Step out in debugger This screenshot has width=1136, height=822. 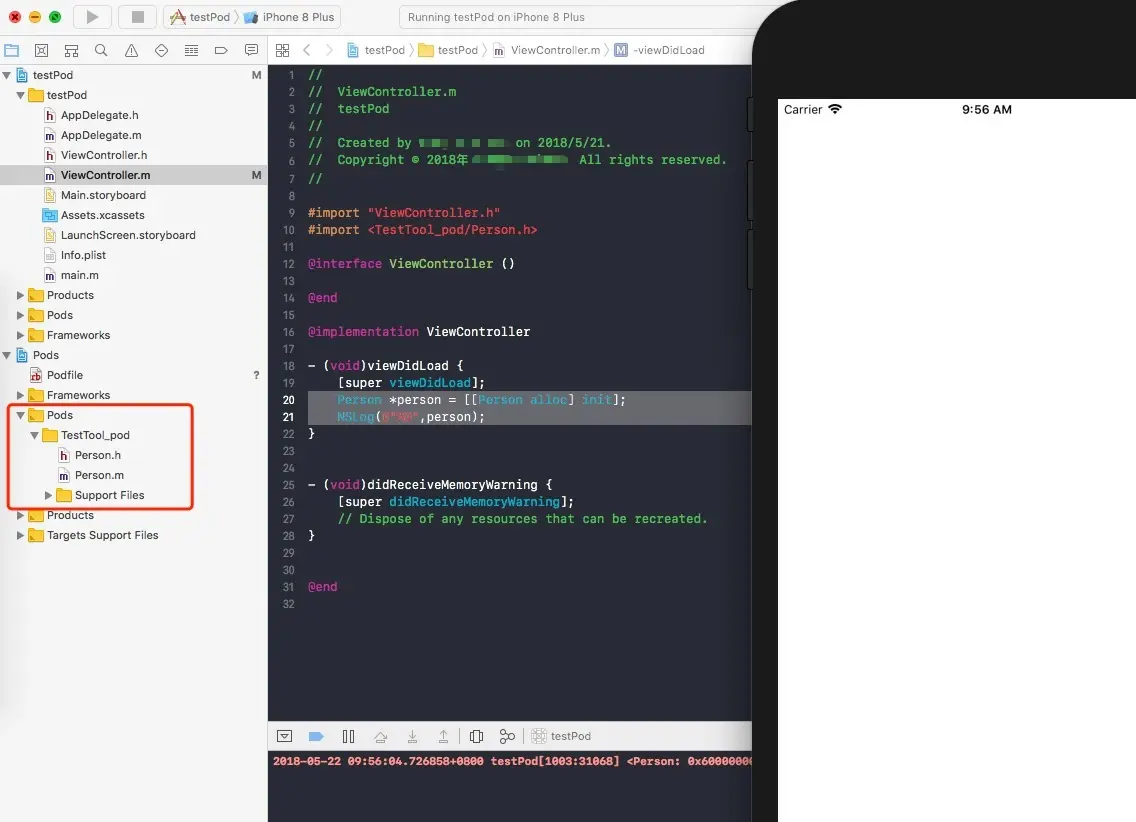coord(443,736)
